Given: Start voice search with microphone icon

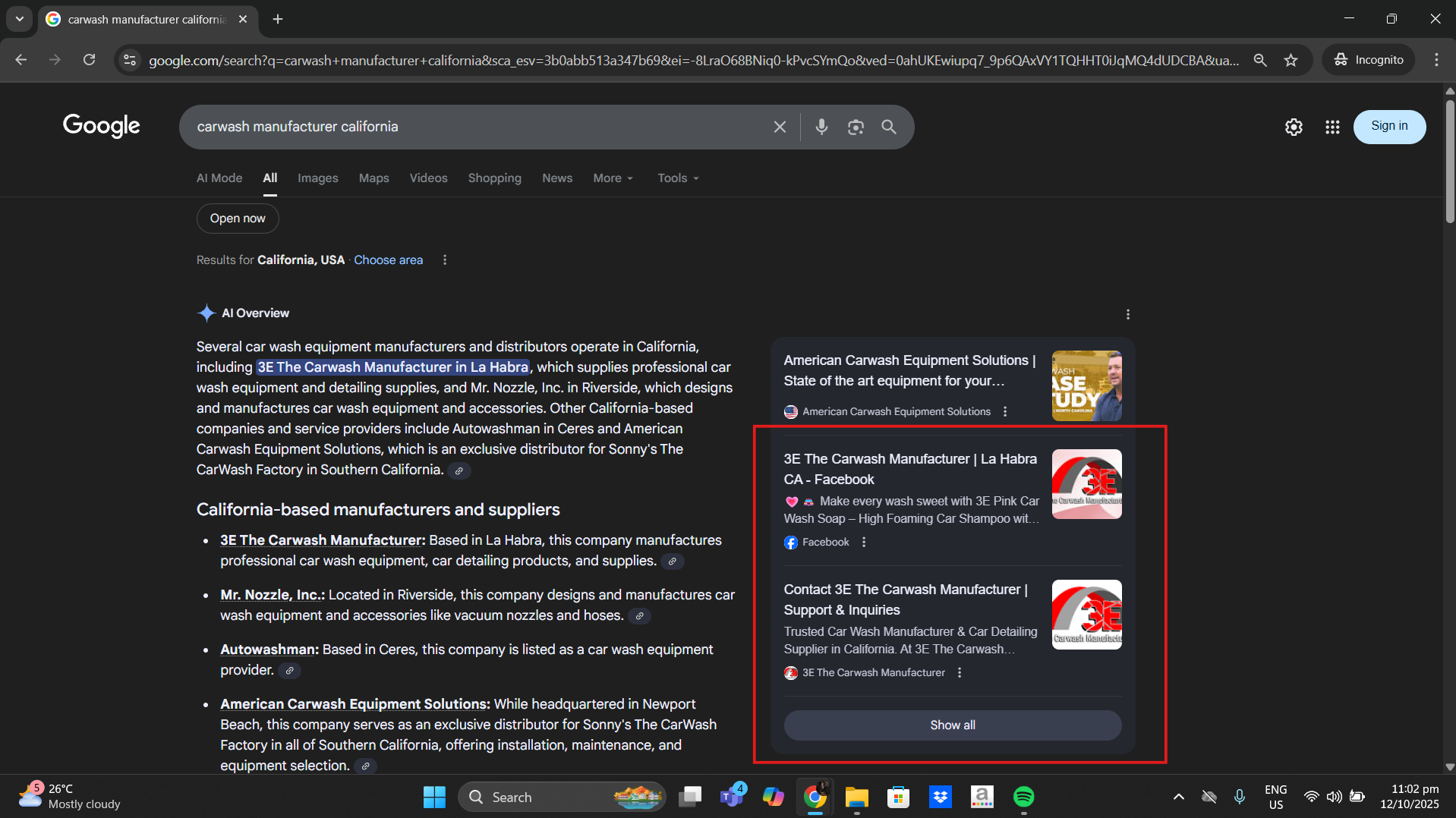Looking at the screenshot, I should point(821,127).
